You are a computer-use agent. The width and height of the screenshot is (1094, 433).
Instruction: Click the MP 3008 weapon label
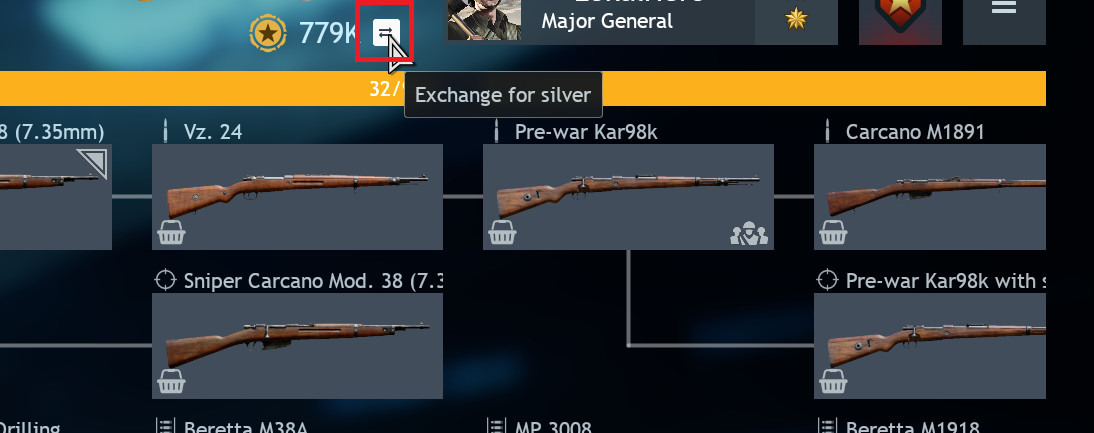pyautogui.click(x=553, y=426)
